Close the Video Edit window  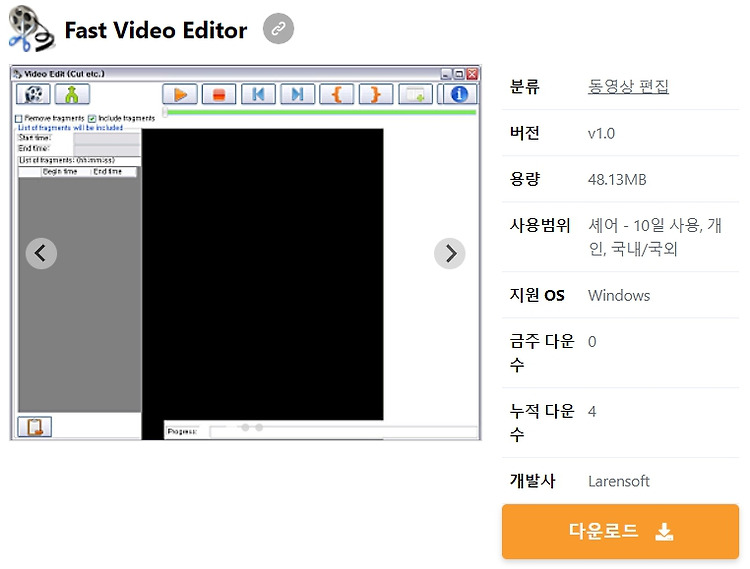click(x=472, y=74)
